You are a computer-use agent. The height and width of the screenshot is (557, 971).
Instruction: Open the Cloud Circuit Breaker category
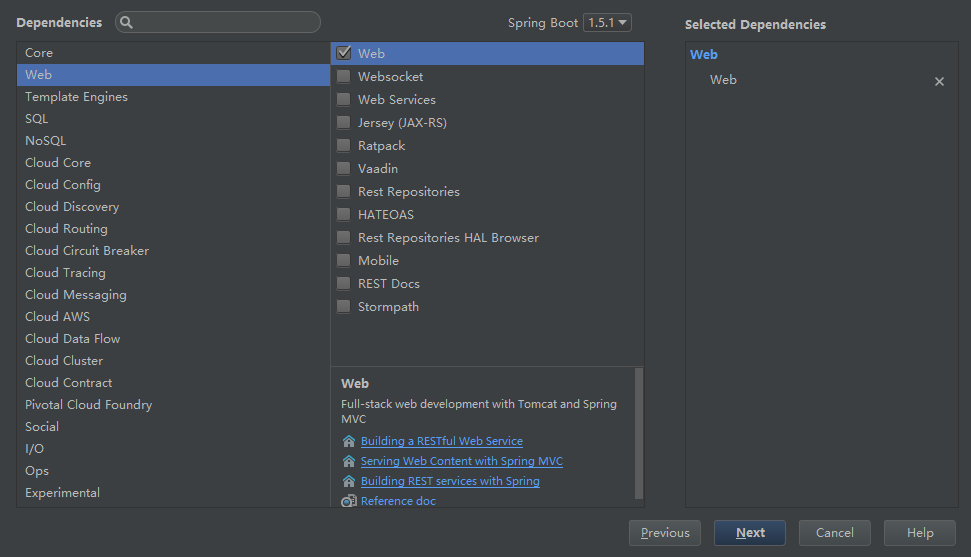(173, 250)
